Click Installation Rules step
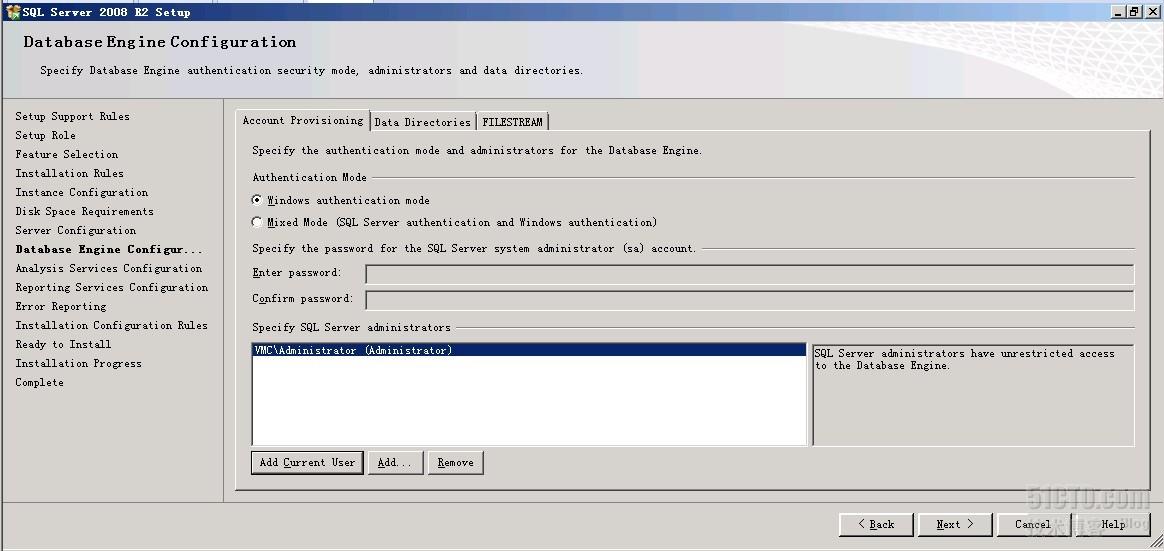1164x551 pixels. click(x=69, y=173)
